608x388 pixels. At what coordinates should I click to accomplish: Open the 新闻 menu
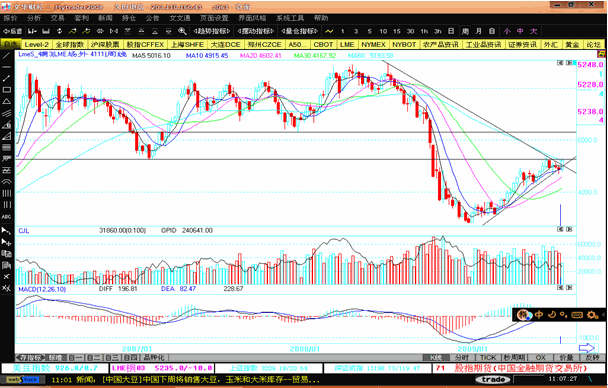[x=105, y=18]
